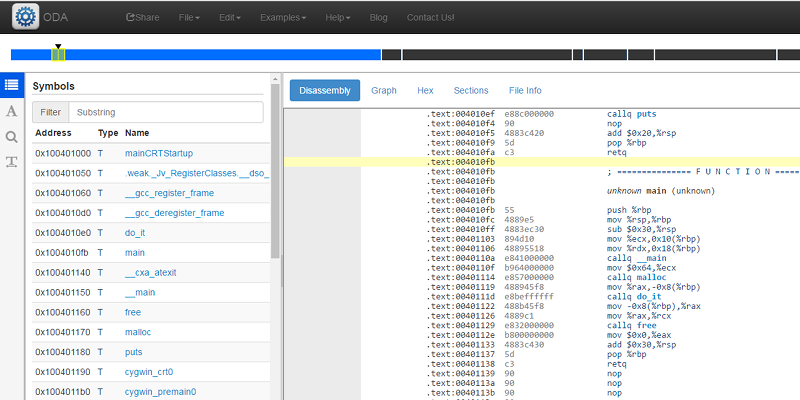This screenshot has height=400, width=800.
Task: Open the Contact Us! link
Action: coord(430,17)
